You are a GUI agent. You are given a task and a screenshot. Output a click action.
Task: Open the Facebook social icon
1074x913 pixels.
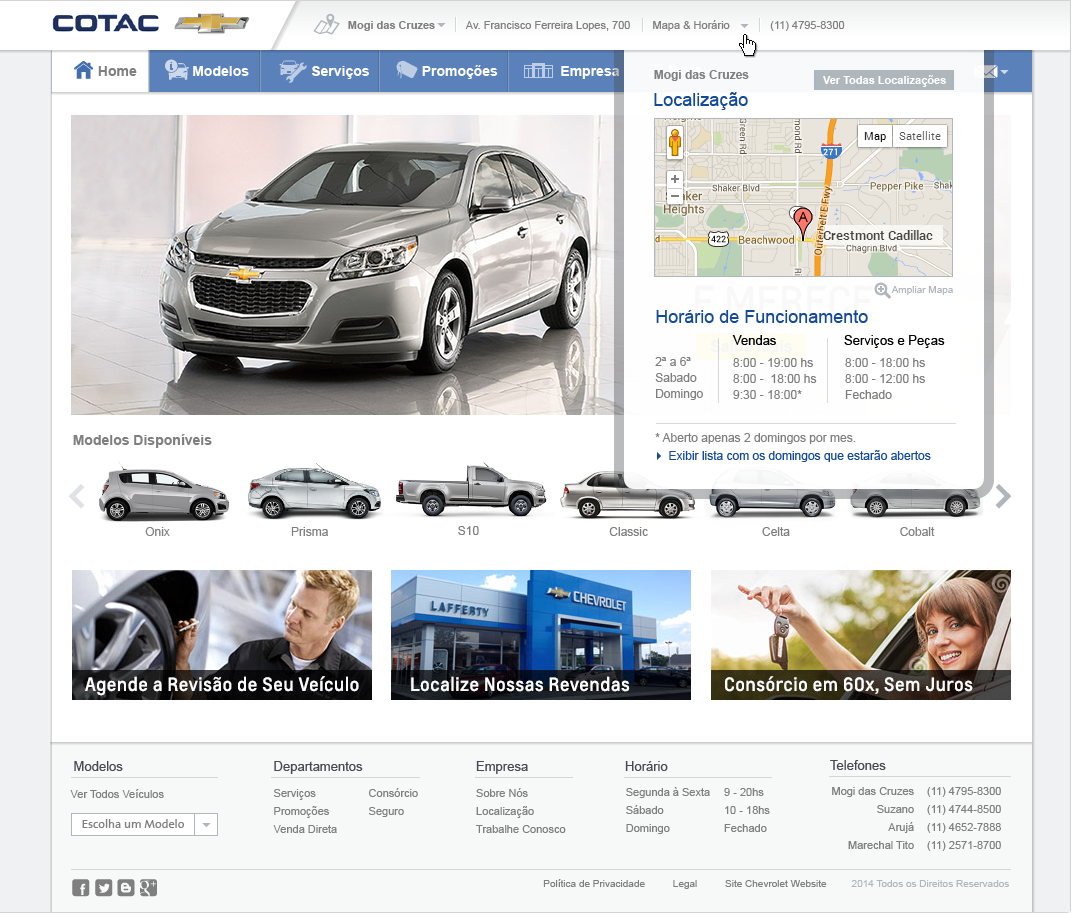tap(81, 888)
